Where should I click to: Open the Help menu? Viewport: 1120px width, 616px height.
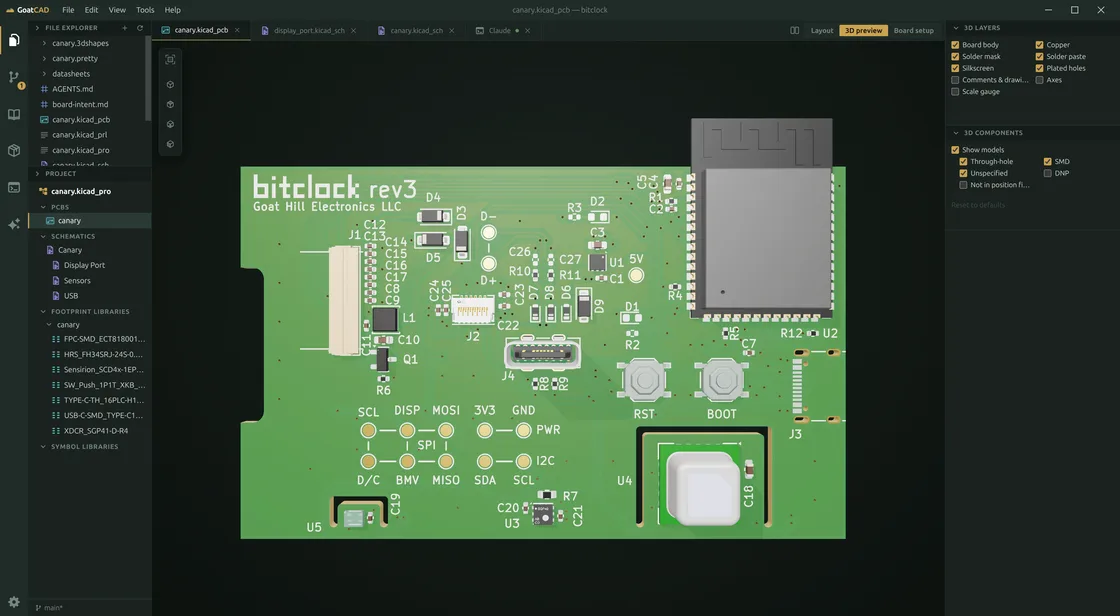click(173, 10)
